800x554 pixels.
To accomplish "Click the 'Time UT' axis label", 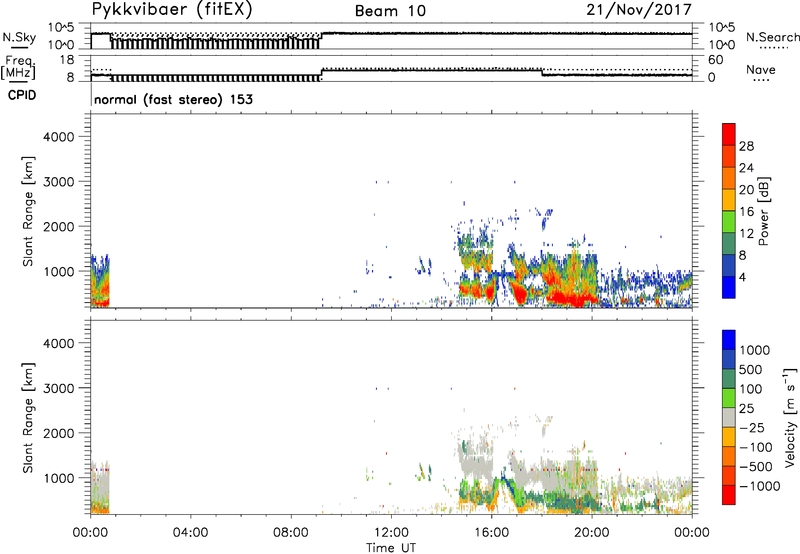I will [391, 548].
